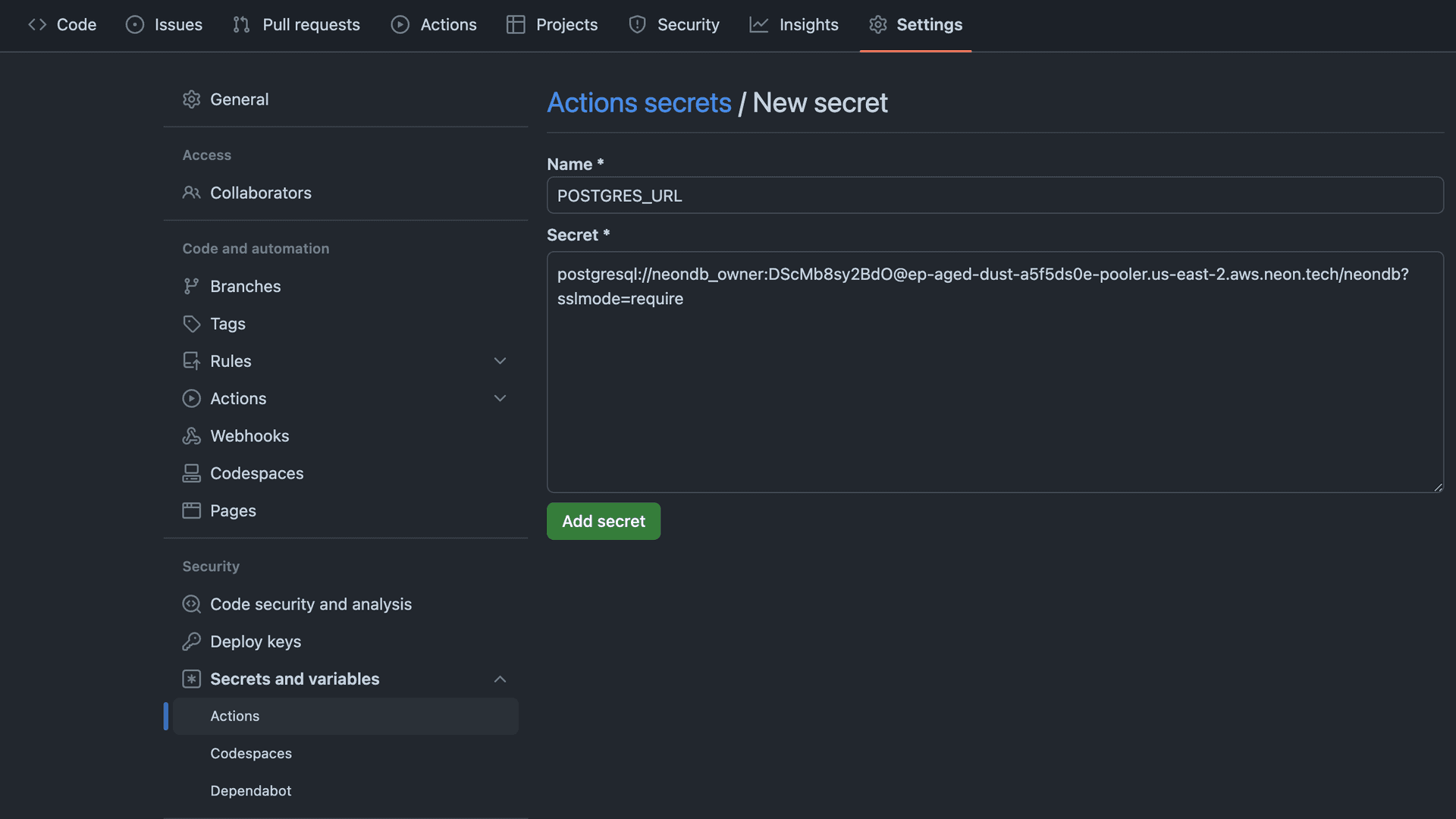The image size is (1456, 819).
Task: Select Dependabot under Secrets and variables
Action: [x=250, y=790]
